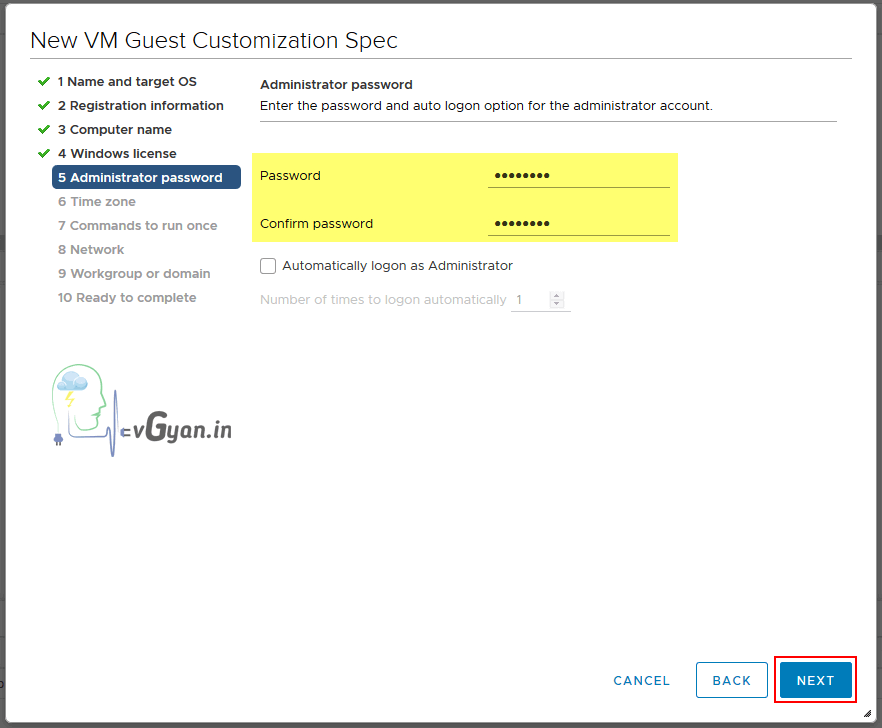This screenshot has width=882, height=728.
Task: Select step 4 Windows license
Action: tap(117, 154)
